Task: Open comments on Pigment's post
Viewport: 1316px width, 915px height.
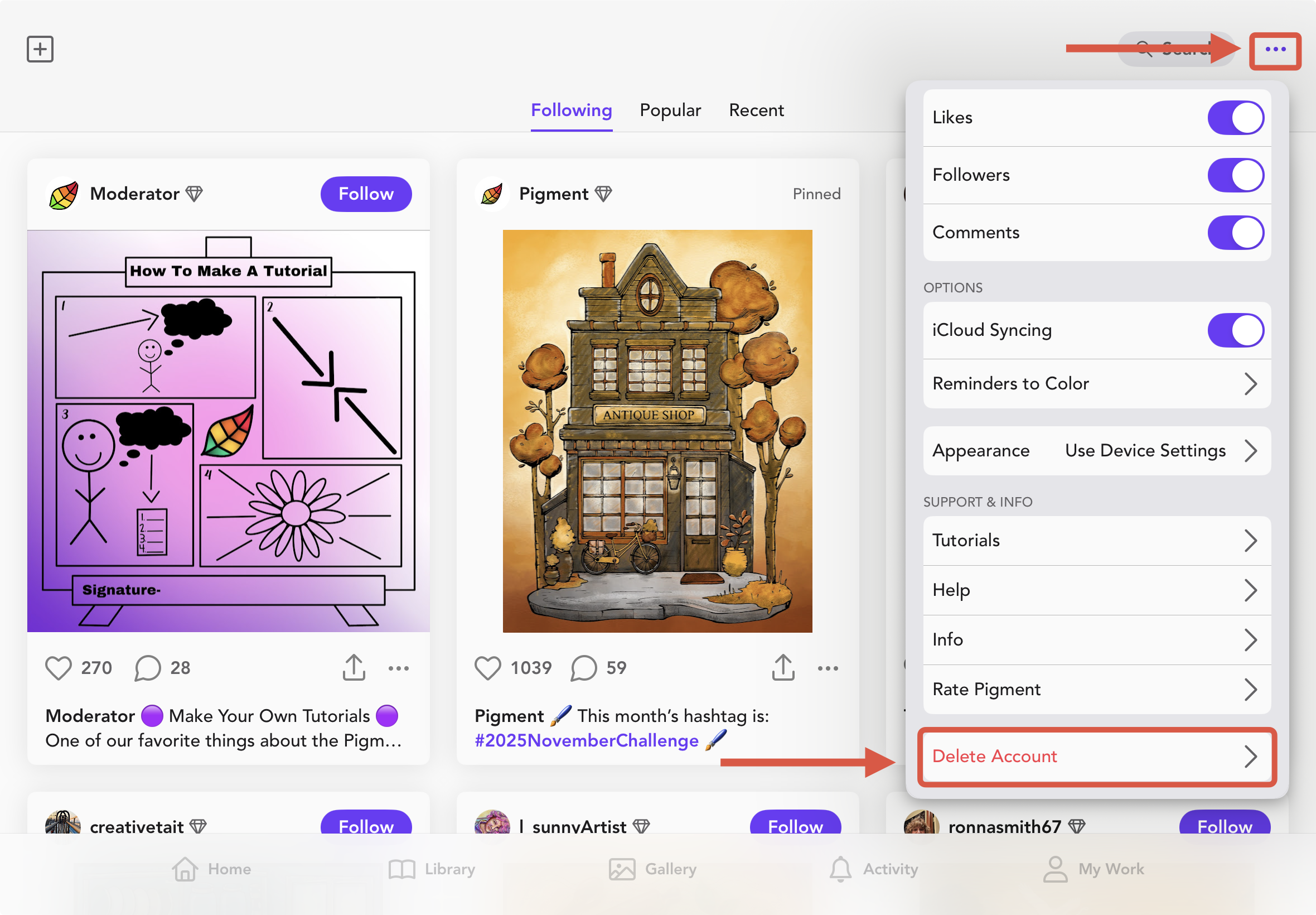Action: pyautogui.click(x=584, y=668)
